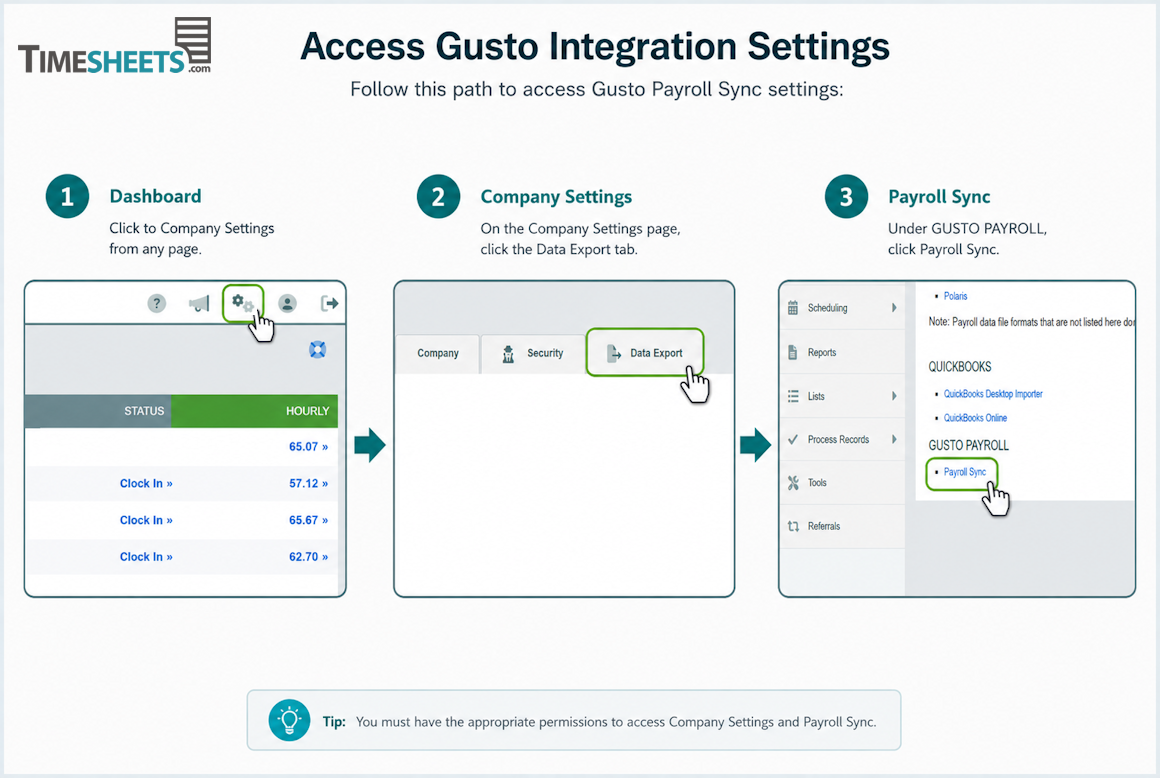Viewport: 1160px width, 778px height.
Task: Click the HOURLY column header
Action: click(308, 411)
